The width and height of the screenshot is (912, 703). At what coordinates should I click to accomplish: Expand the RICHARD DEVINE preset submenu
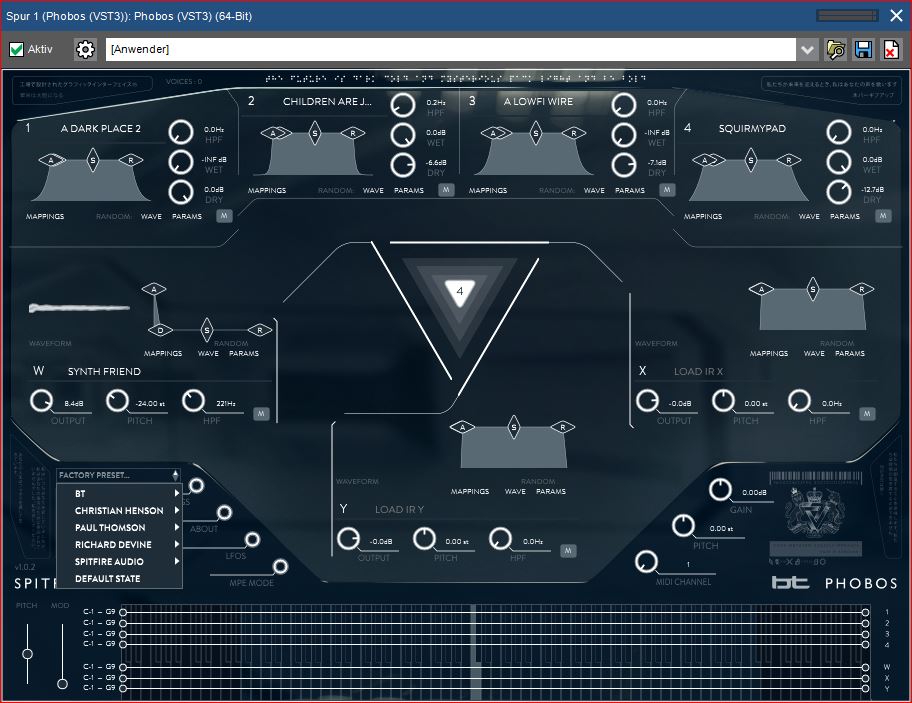coord(120,544)
